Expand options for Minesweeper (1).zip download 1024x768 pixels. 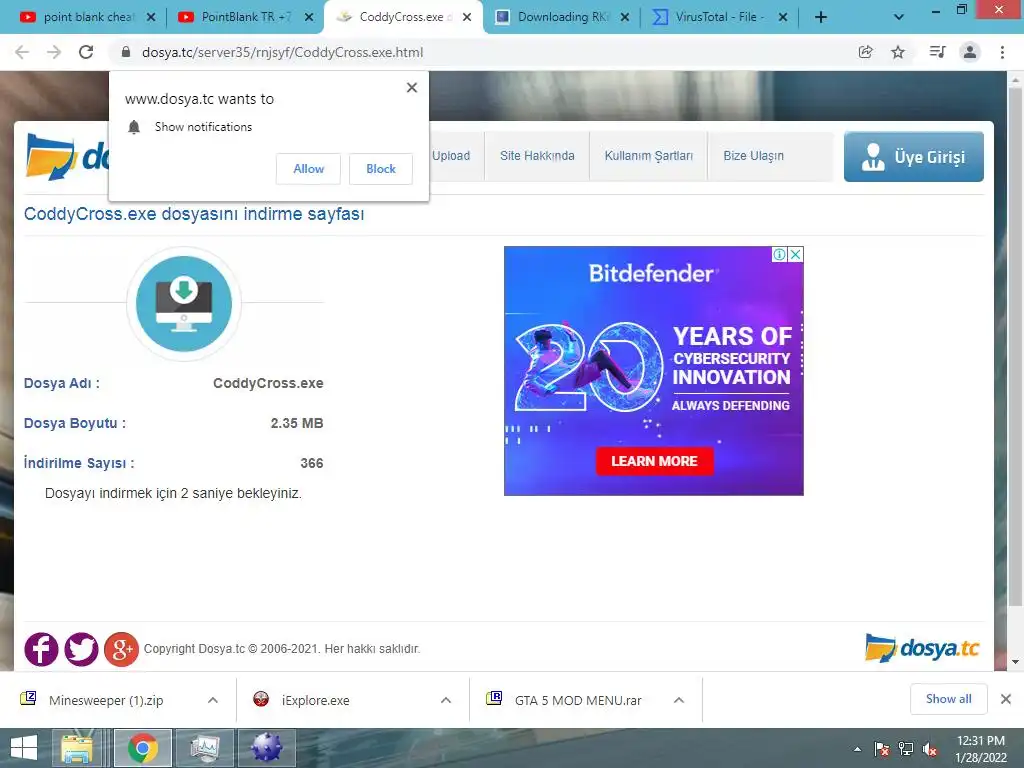tap(213, 700)
